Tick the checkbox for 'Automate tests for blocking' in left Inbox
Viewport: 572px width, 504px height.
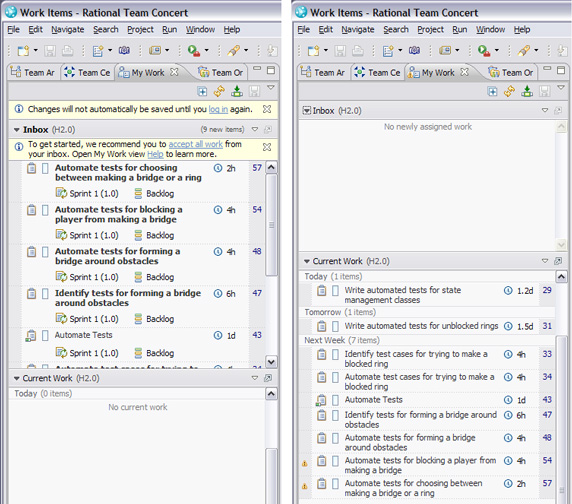click(x=45, y=210)
